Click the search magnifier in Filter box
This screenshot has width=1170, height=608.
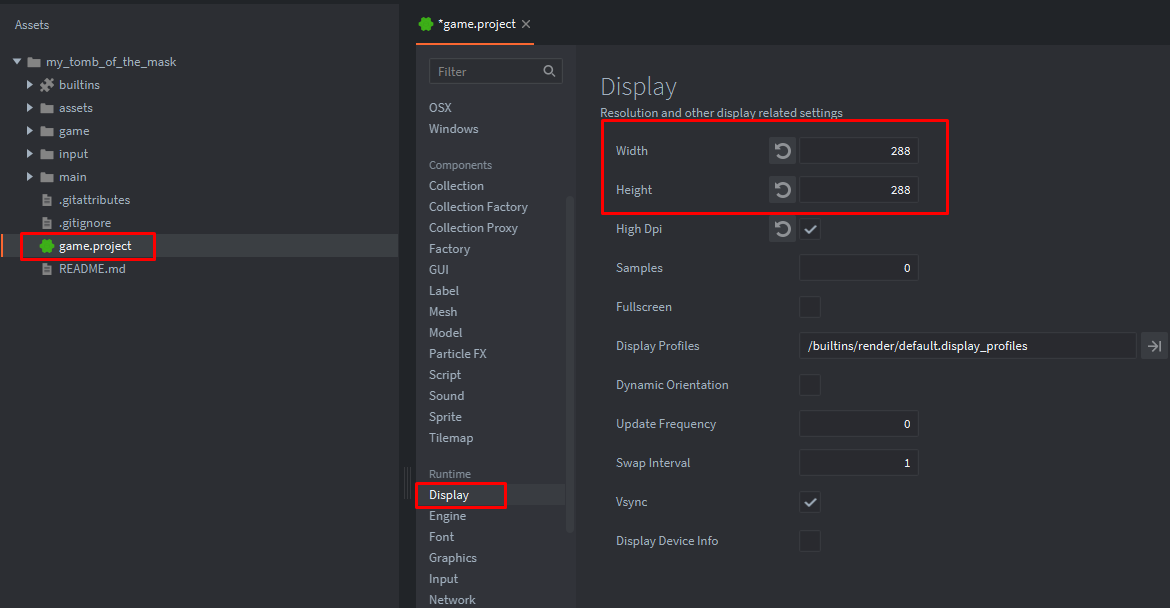[549, 71]
